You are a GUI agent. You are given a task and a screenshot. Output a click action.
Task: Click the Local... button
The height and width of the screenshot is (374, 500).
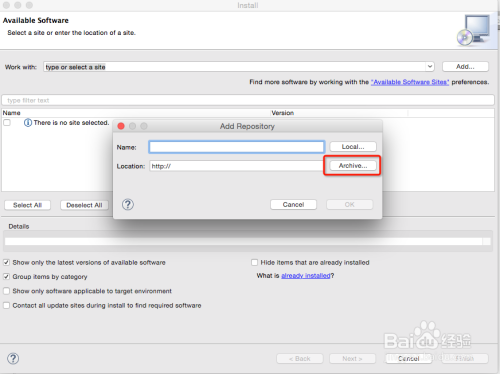(x=353, y=147)
